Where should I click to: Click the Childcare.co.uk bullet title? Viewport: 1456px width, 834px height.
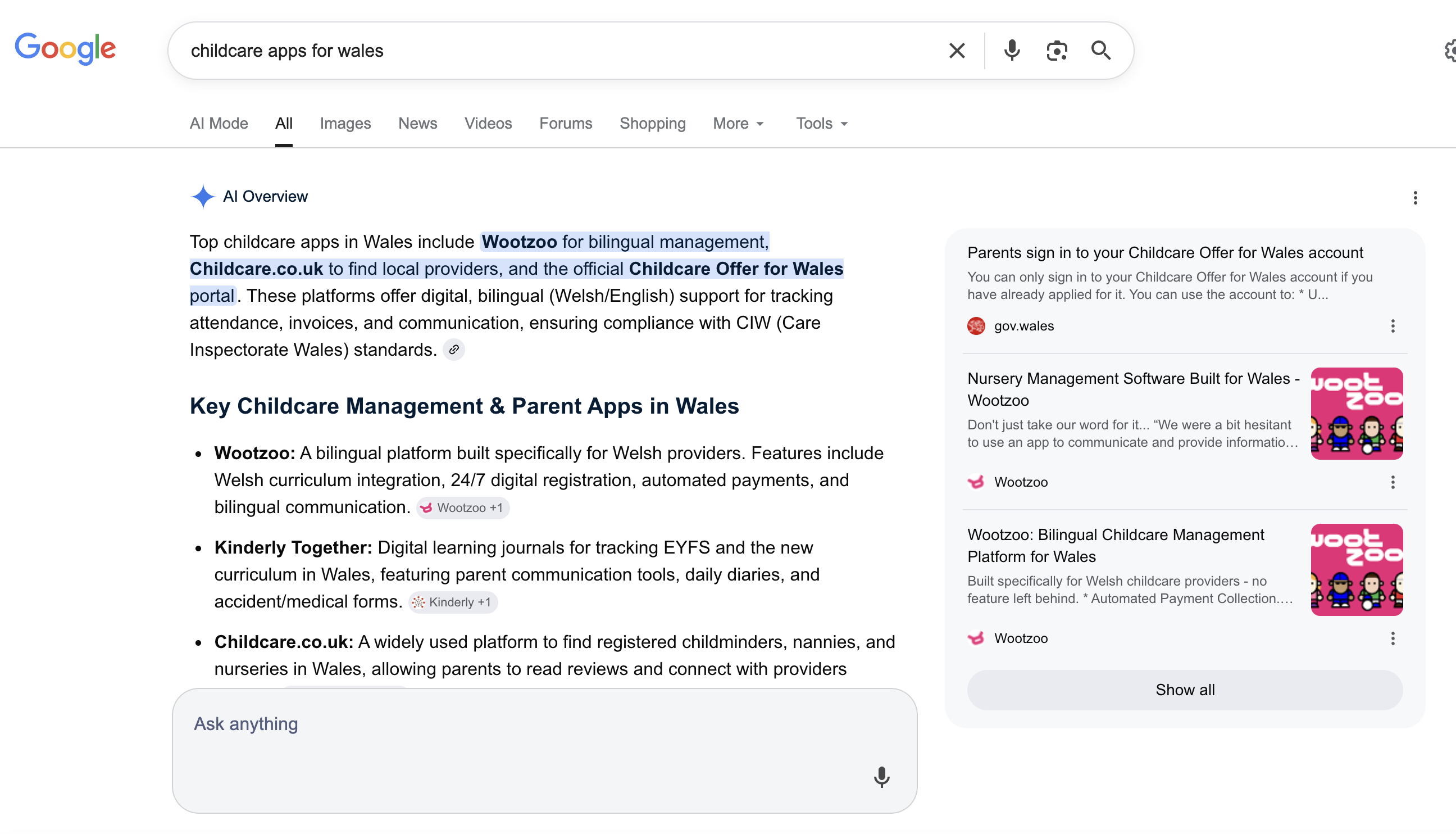coord(284,642)
